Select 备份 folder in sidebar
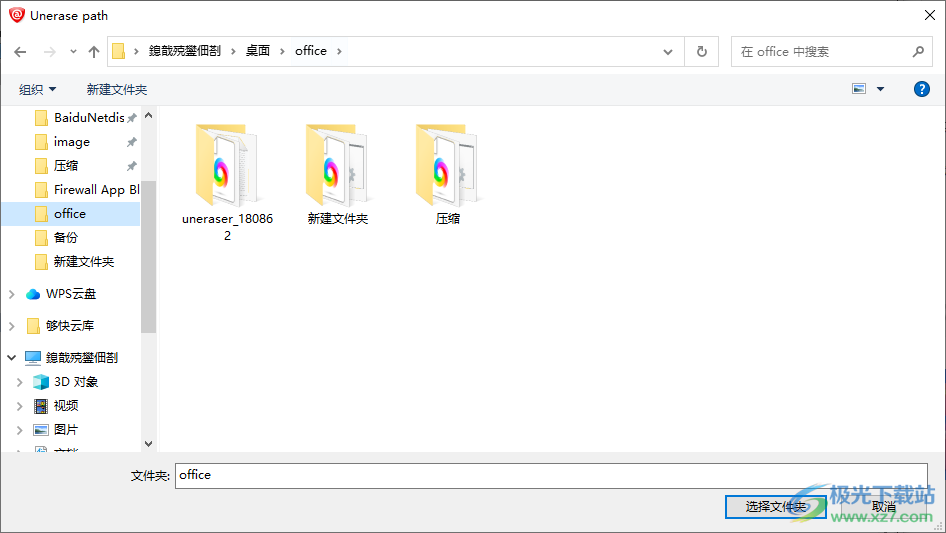This screenshot has width=946, height=533. pyautogui.click(x=66, y=238)
